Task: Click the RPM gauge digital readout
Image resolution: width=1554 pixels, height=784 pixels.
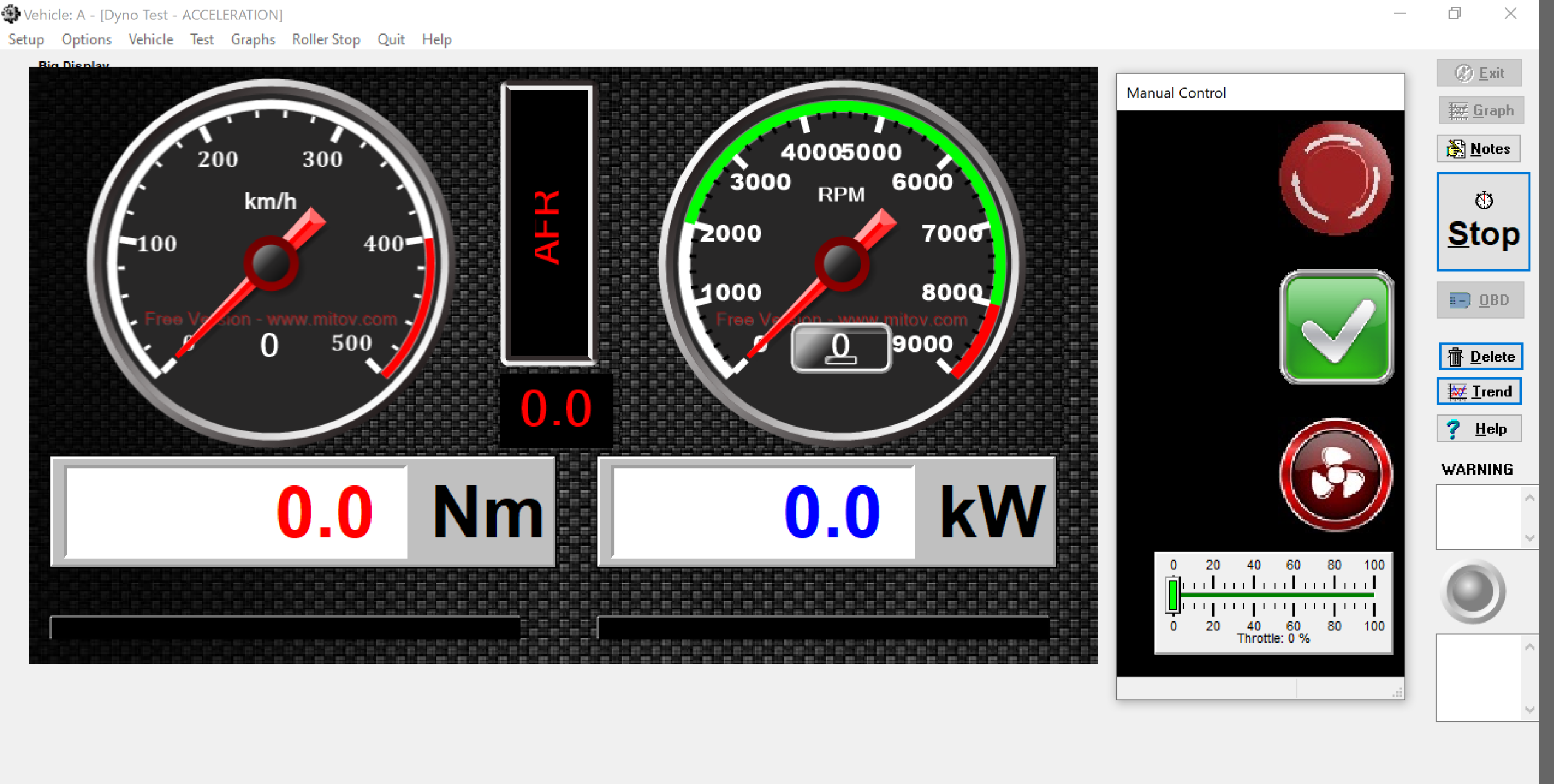Action: [x=841, y=348]
